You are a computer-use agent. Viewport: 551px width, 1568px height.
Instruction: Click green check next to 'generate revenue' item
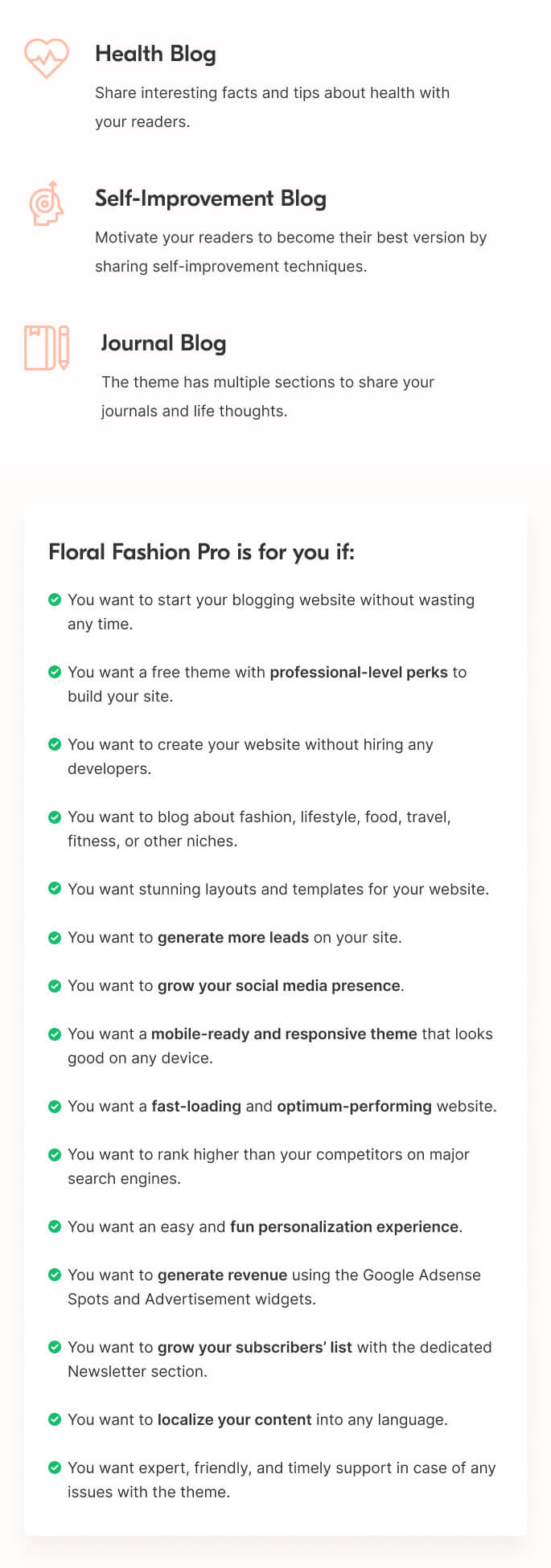[x=55, y=1275]
